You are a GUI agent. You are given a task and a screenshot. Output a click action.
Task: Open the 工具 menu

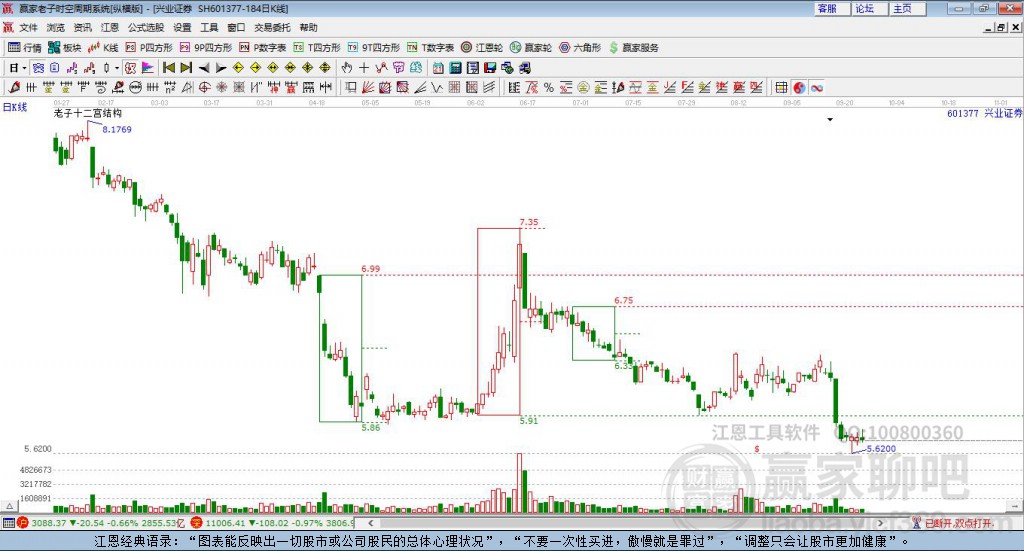[209, 27]
